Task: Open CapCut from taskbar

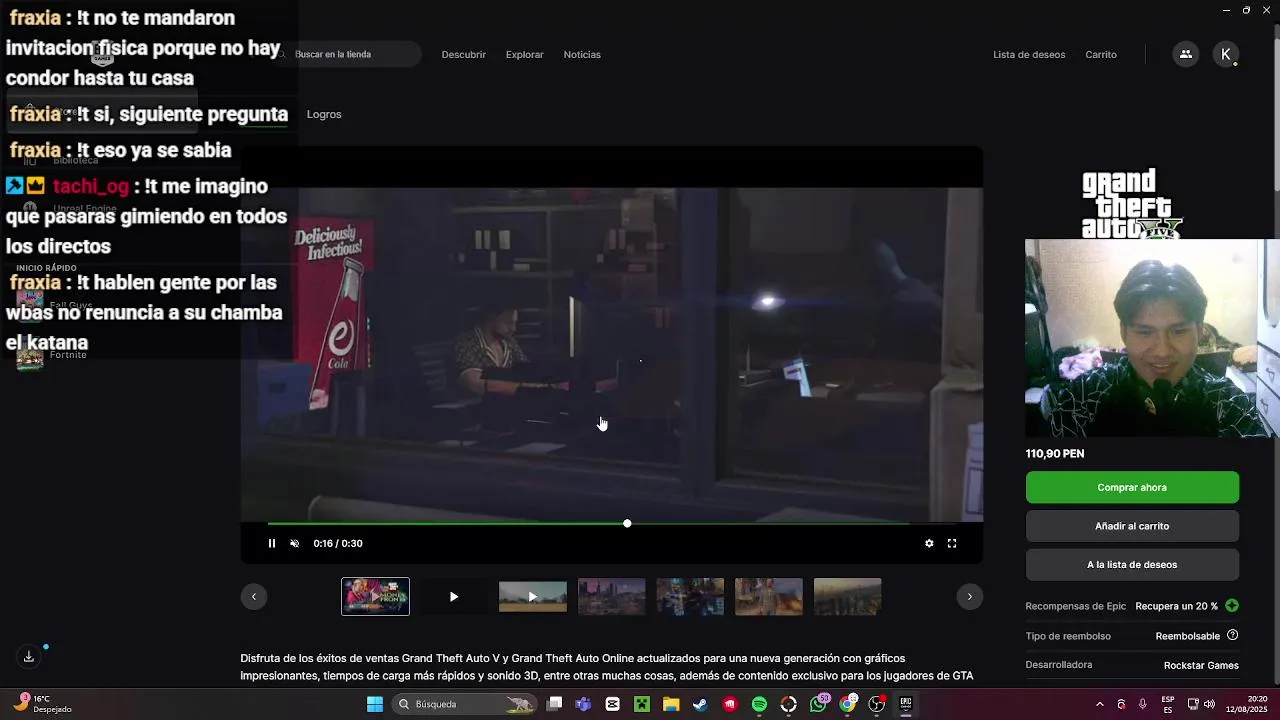Action: click(613, 704)
